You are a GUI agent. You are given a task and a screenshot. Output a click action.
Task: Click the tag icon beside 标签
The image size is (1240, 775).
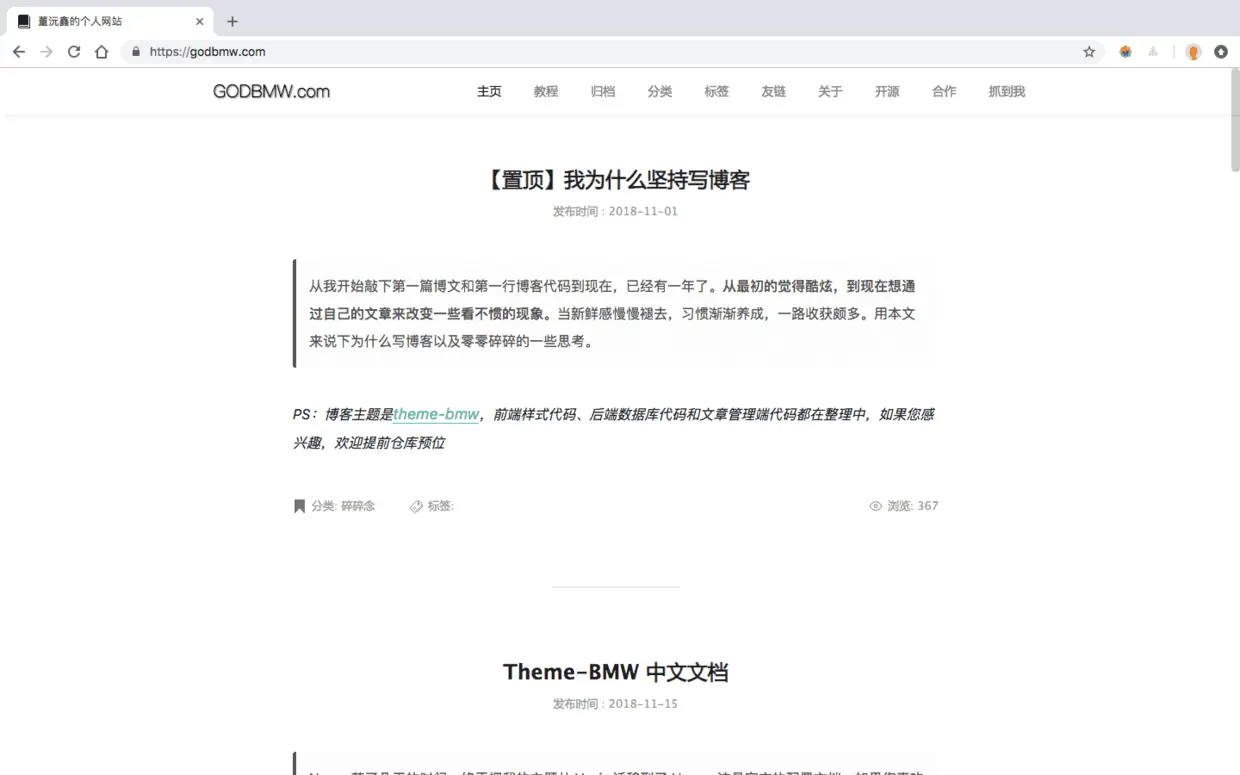tap(416, 506)
